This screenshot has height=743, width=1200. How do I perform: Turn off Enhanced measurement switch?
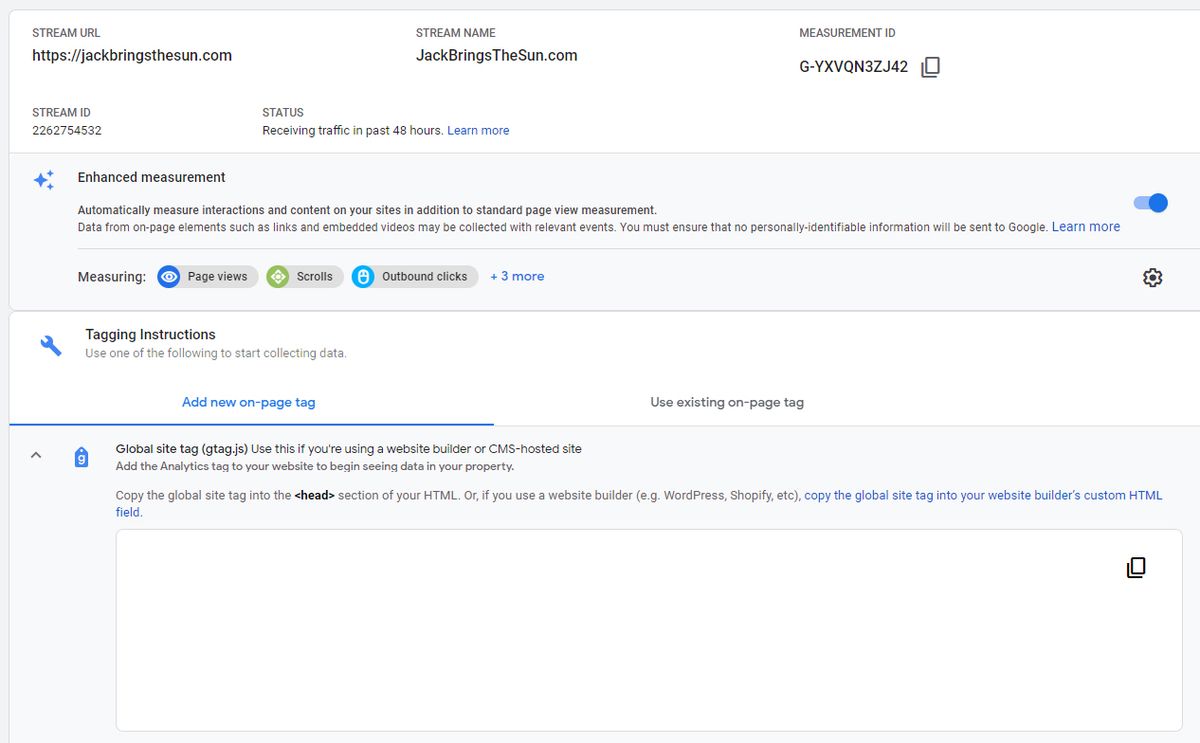click(1151, 203)
